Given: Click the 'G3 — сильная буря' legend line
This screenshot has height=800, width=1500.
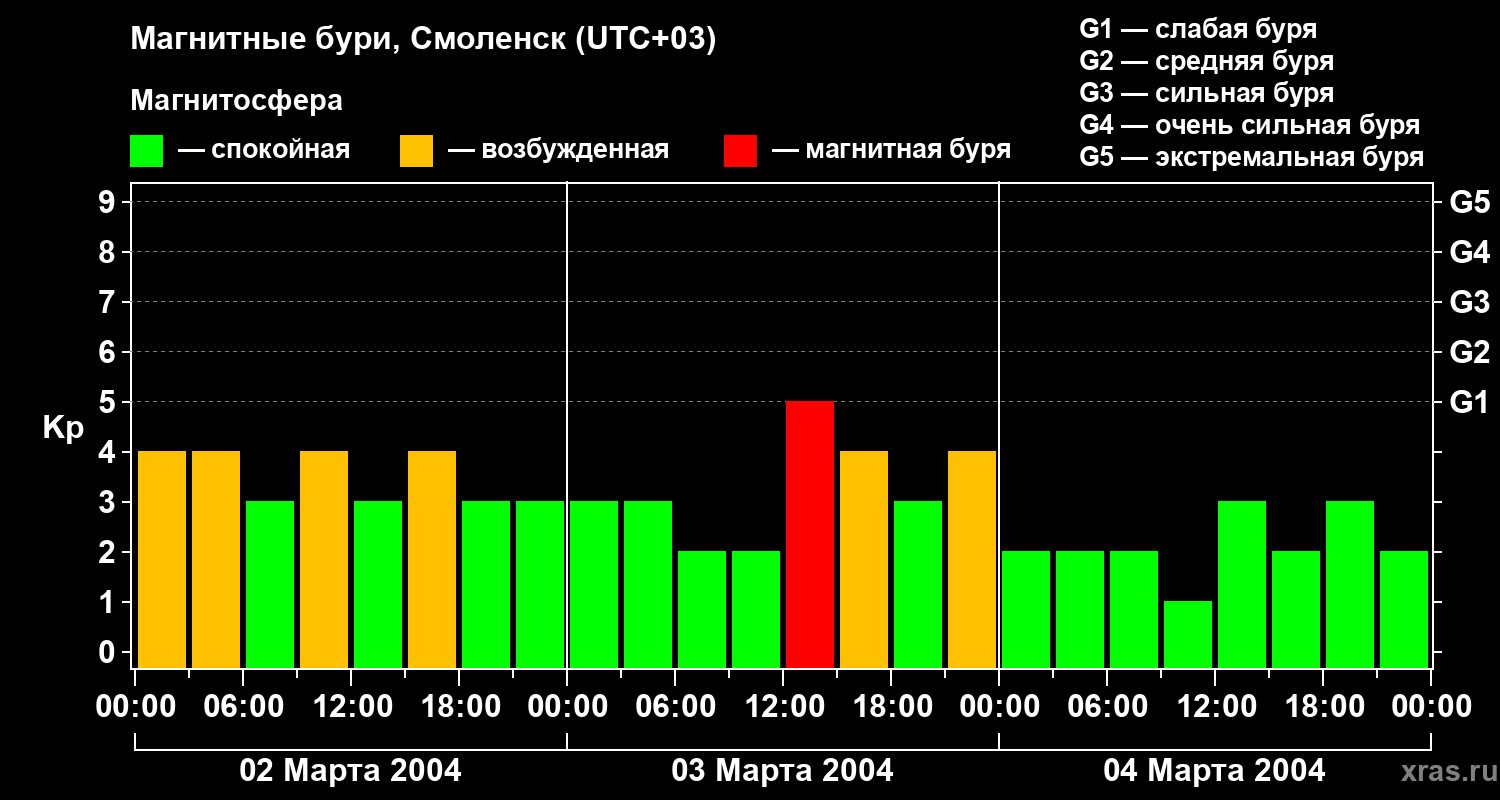Looking at the screenshot, I should [1206, 93].
